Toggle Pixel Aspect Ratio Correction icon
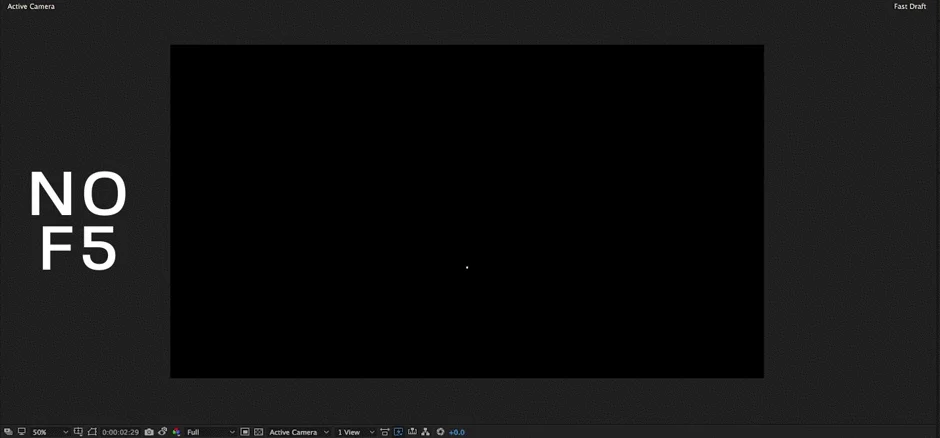The height and width of the screenshot is (438, 940). 384,432
